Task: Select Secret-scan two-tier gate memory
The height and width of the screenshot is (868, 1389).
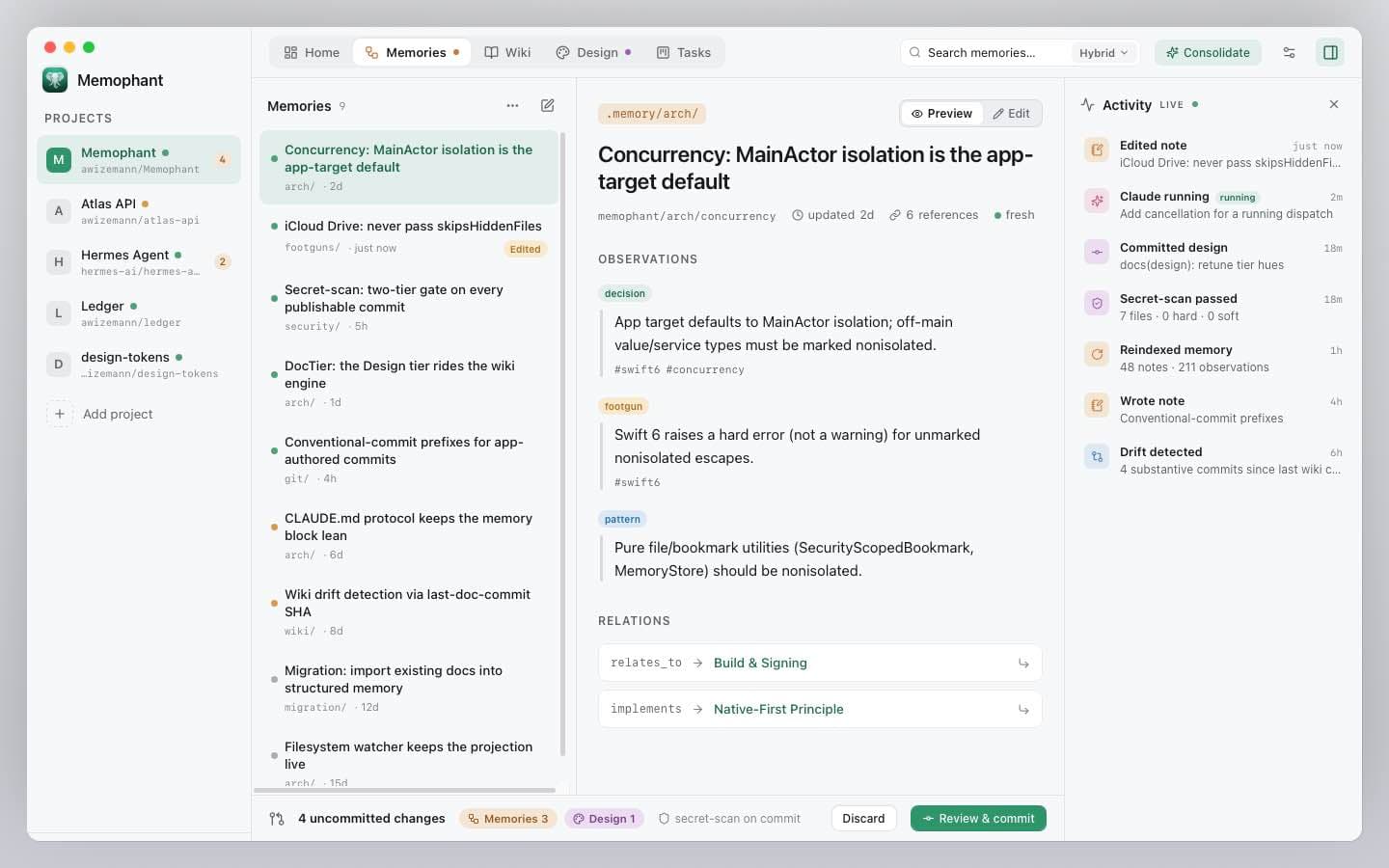Action: click(409, 307)
